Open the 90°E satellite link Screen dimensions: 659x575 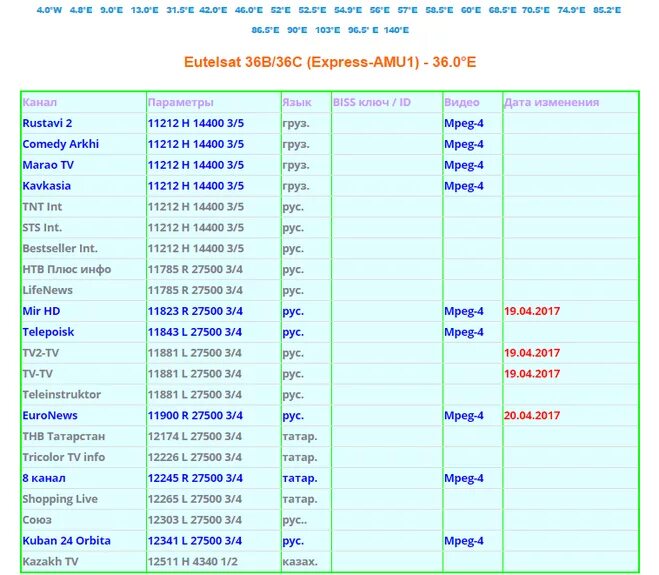[297, 30]
